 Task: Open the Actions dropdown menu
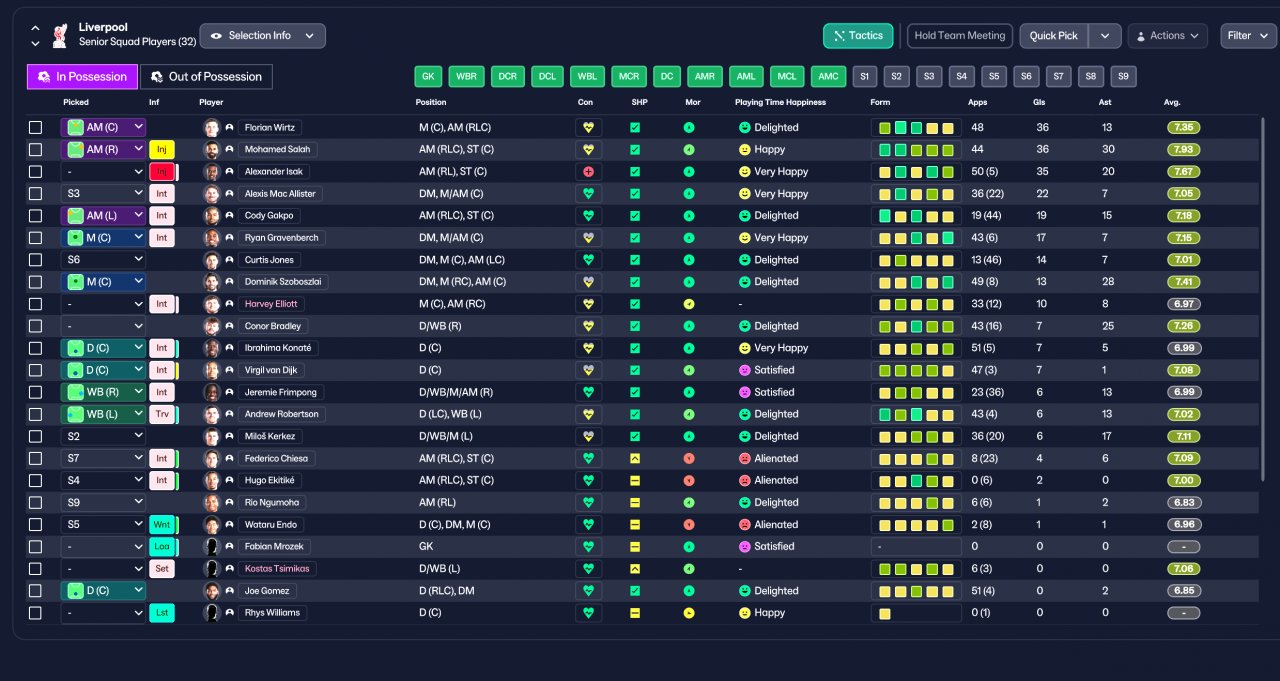(1167, 36)
